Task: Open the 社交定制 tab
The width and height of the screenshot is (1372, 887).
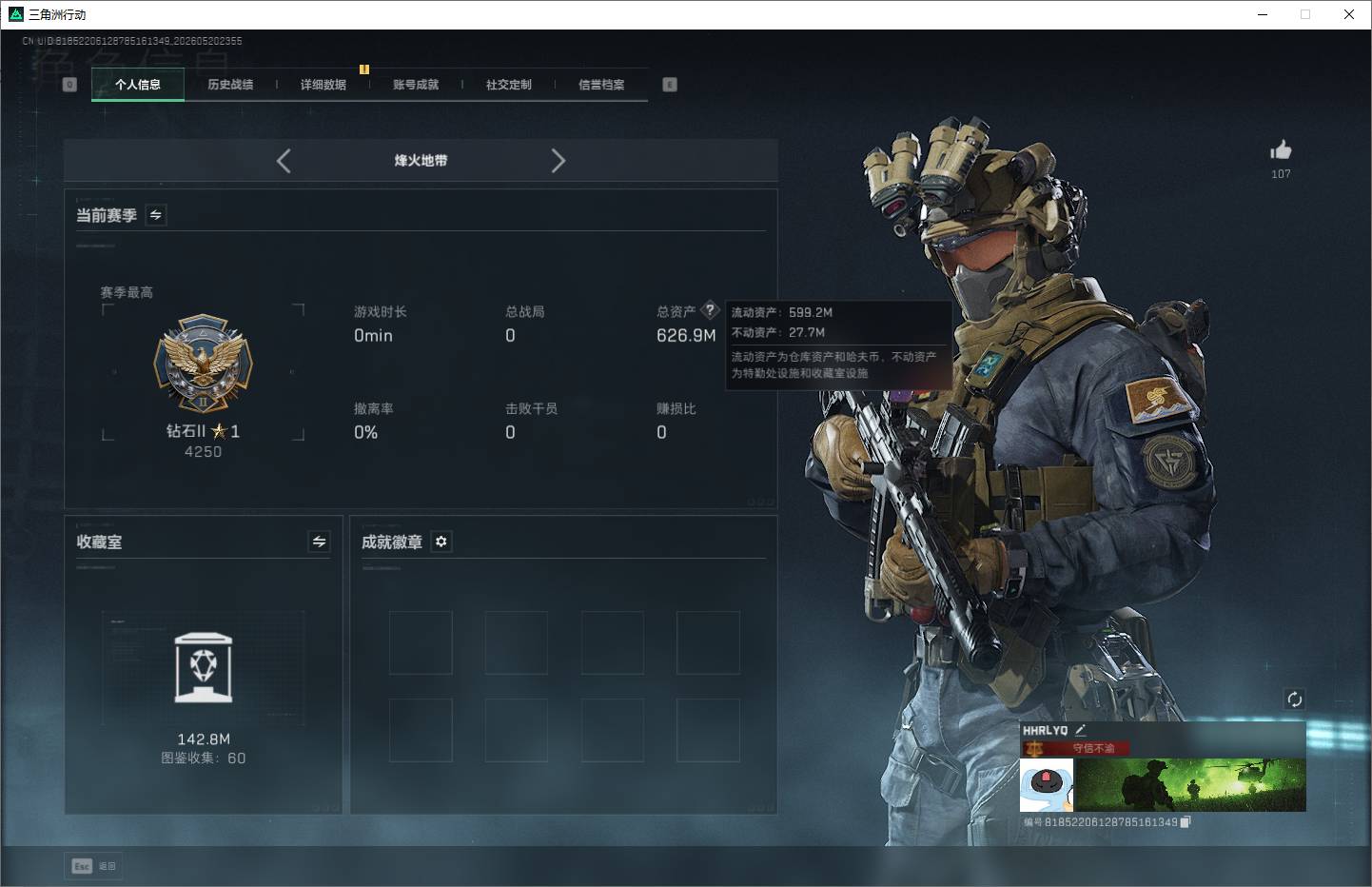Action: tap(509, 85)
